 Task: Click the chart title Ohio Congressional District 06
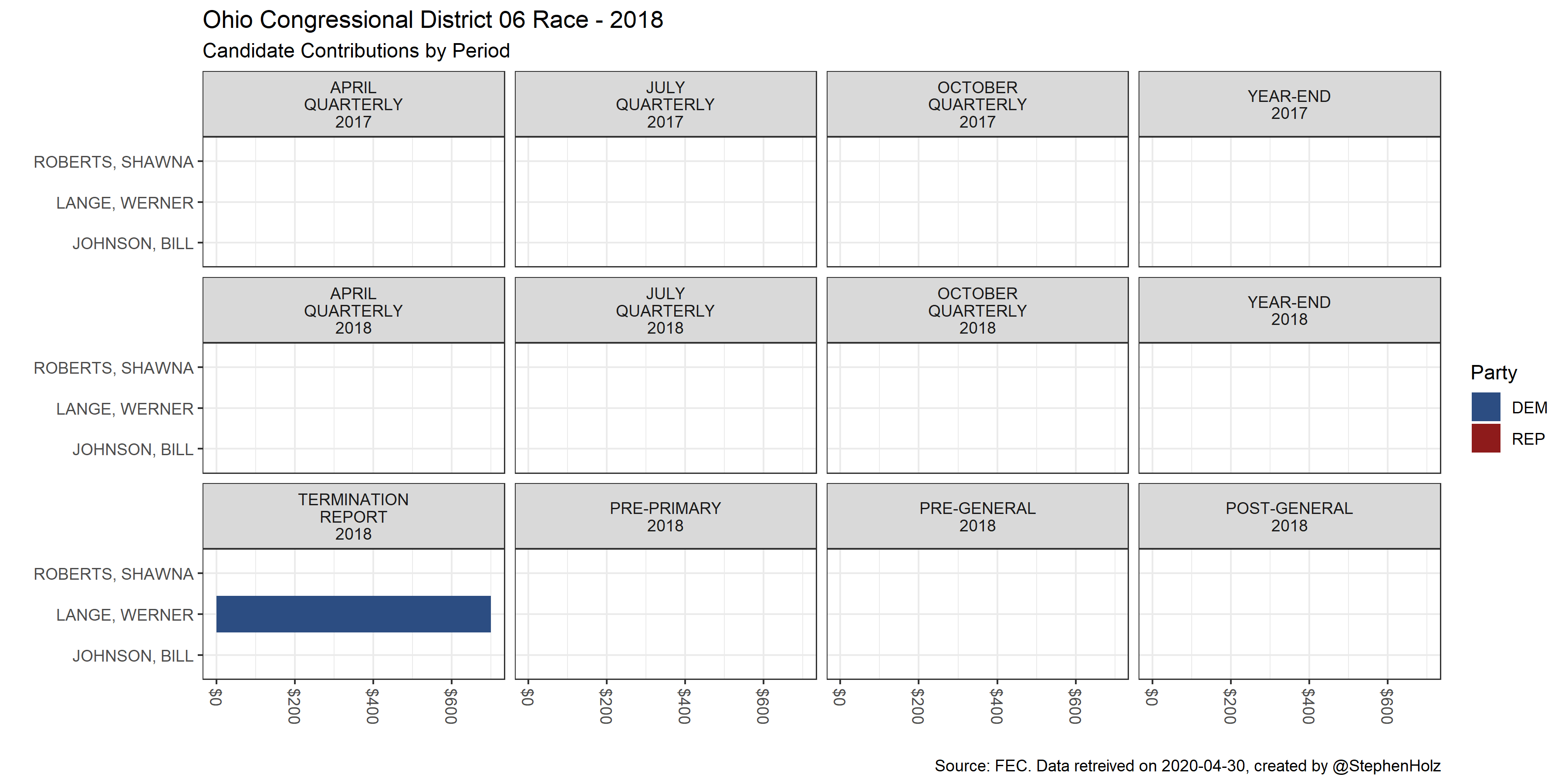click(432, 20)
